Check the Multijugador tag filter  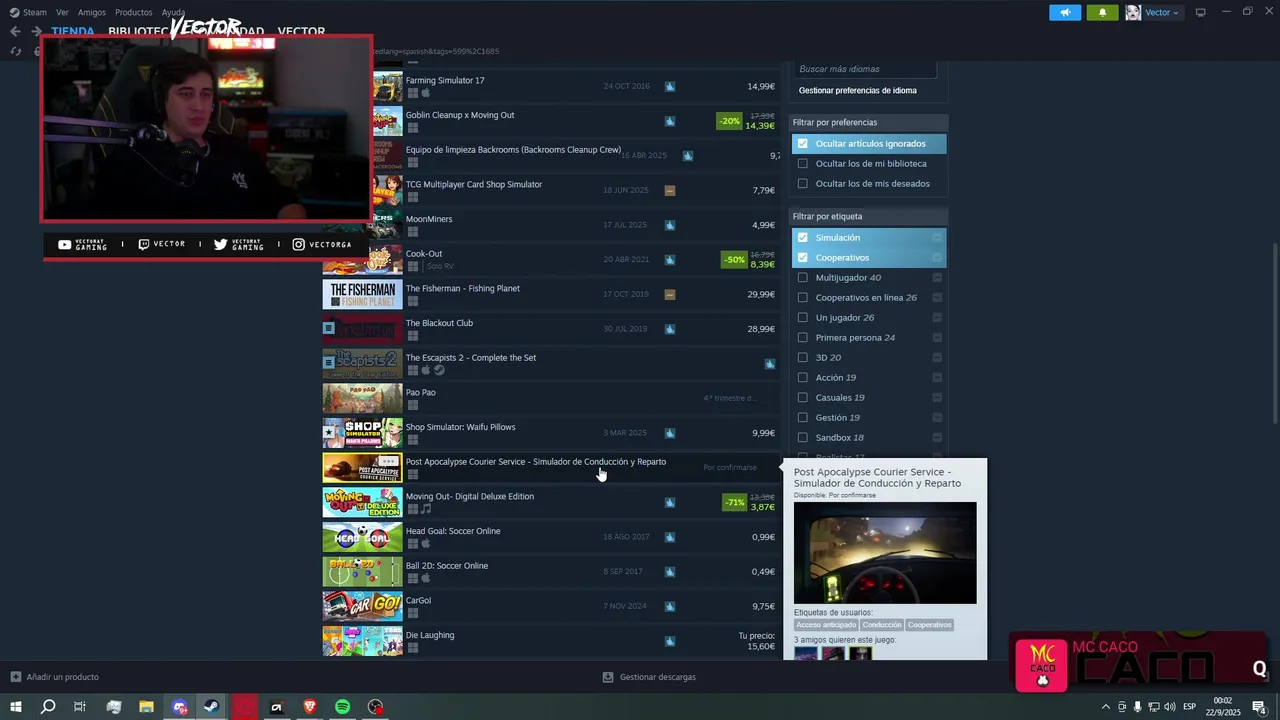pyautogui.click(x=802, y=278)
